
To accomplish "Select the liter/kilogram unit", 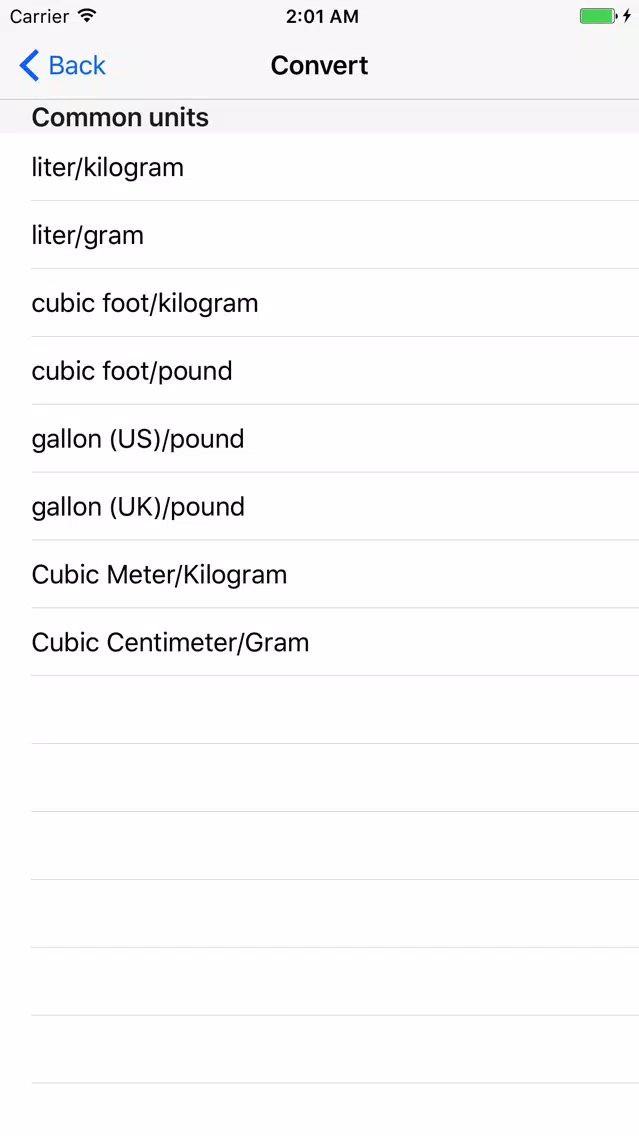I will click(x=320, y=167).
